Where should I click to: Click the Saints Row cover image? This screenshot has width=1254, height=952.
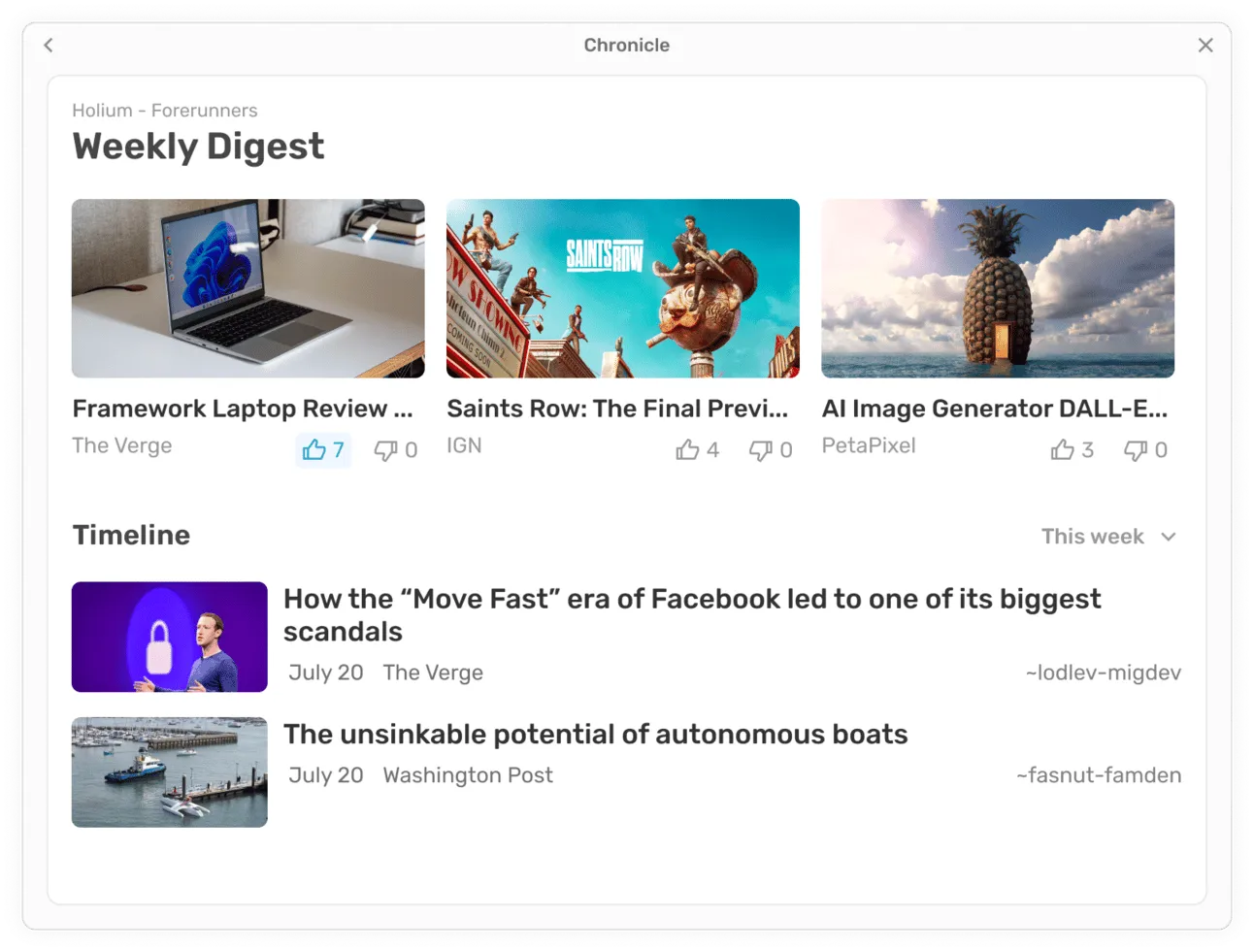(x=622, y=288)
